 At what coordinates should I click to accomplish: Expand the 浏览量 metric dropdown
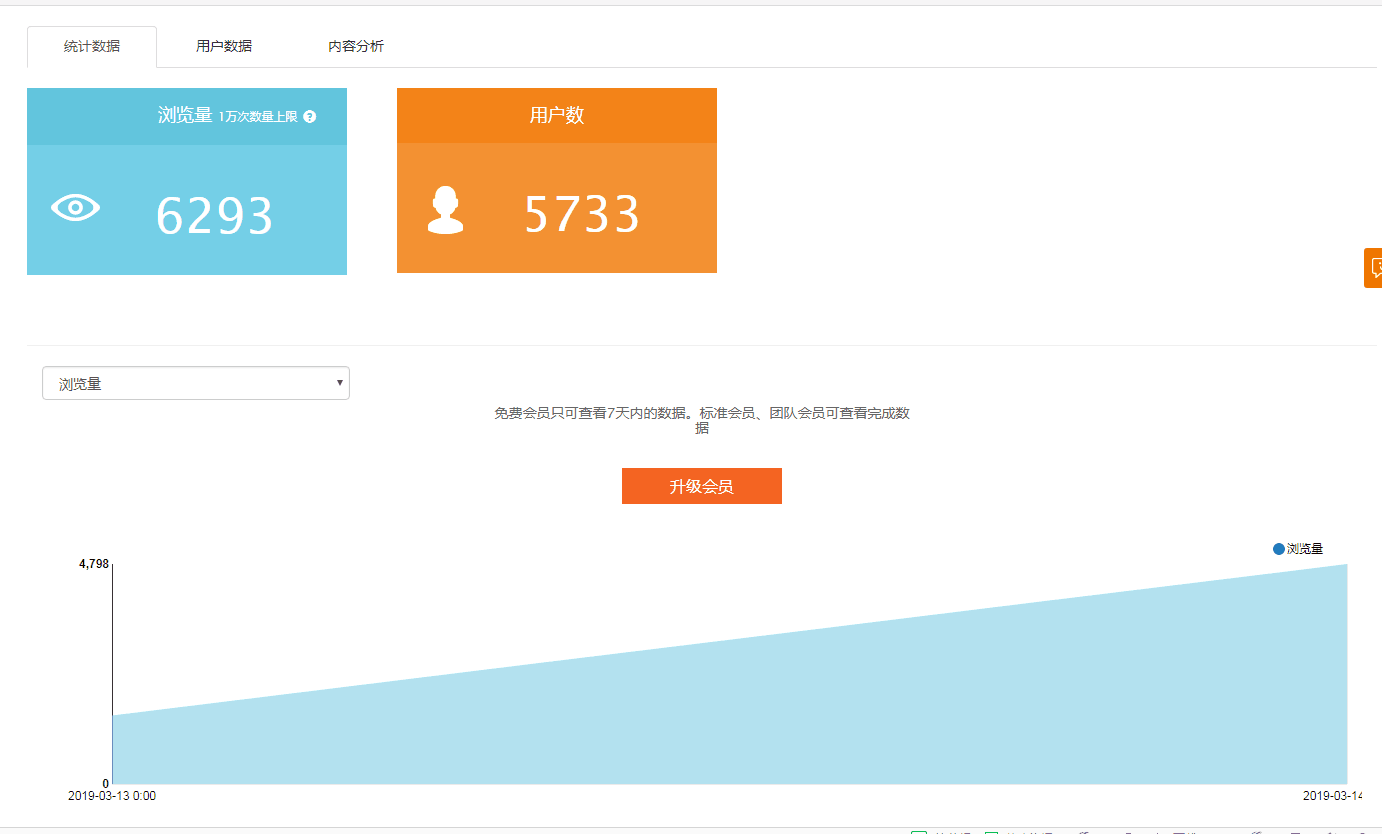click(196, 383)
